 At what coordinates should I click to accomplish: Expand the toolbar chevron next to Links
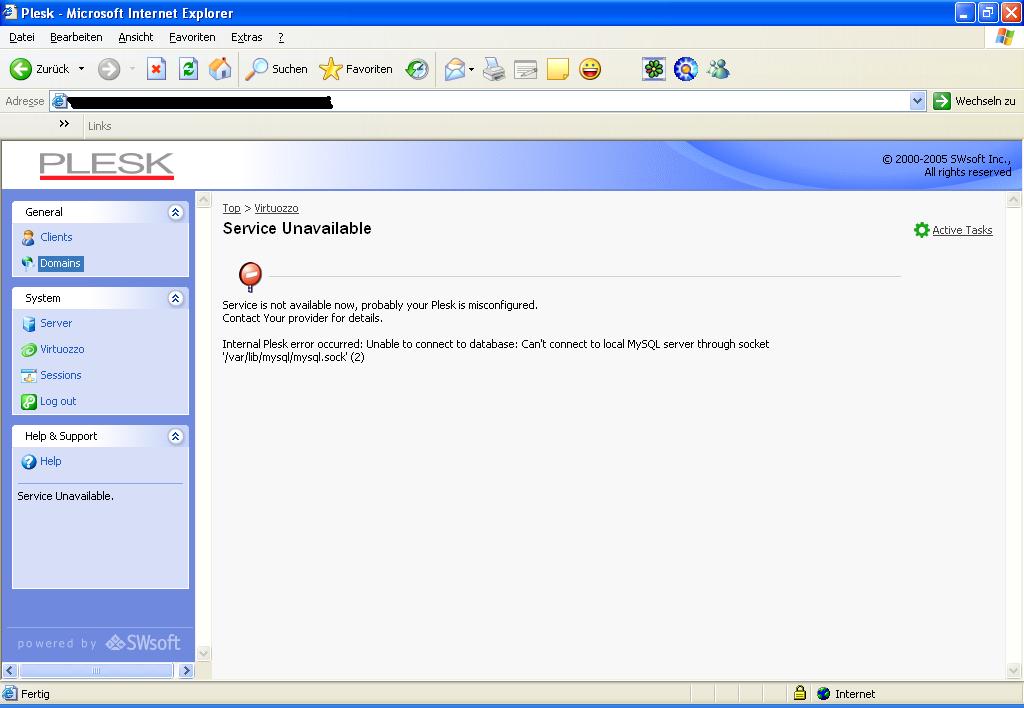pos(64,123)
